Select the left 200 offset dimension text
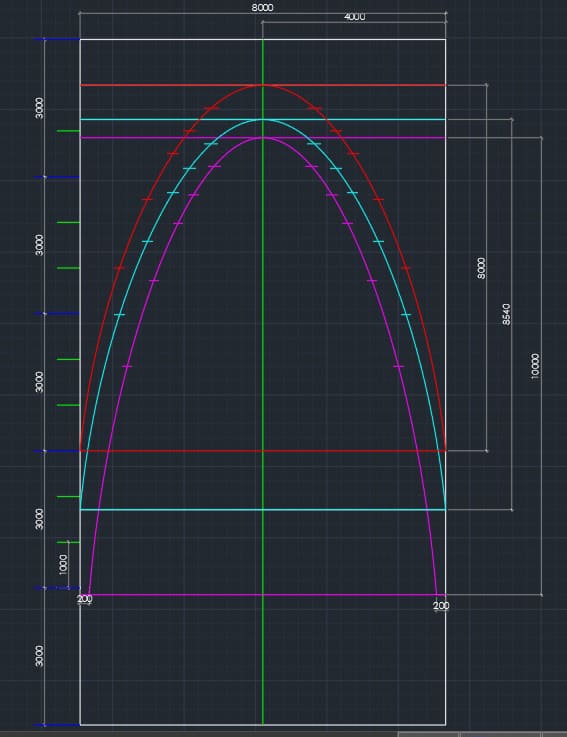Viewport: 567px width, 737px height. coord(85,599)
